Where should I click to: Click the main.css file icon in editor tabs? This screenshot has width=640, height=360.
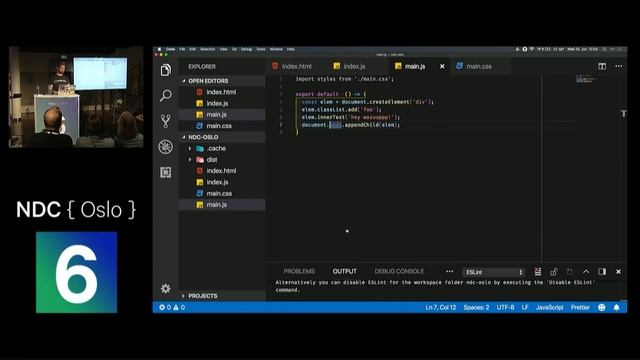coord(460,66)
